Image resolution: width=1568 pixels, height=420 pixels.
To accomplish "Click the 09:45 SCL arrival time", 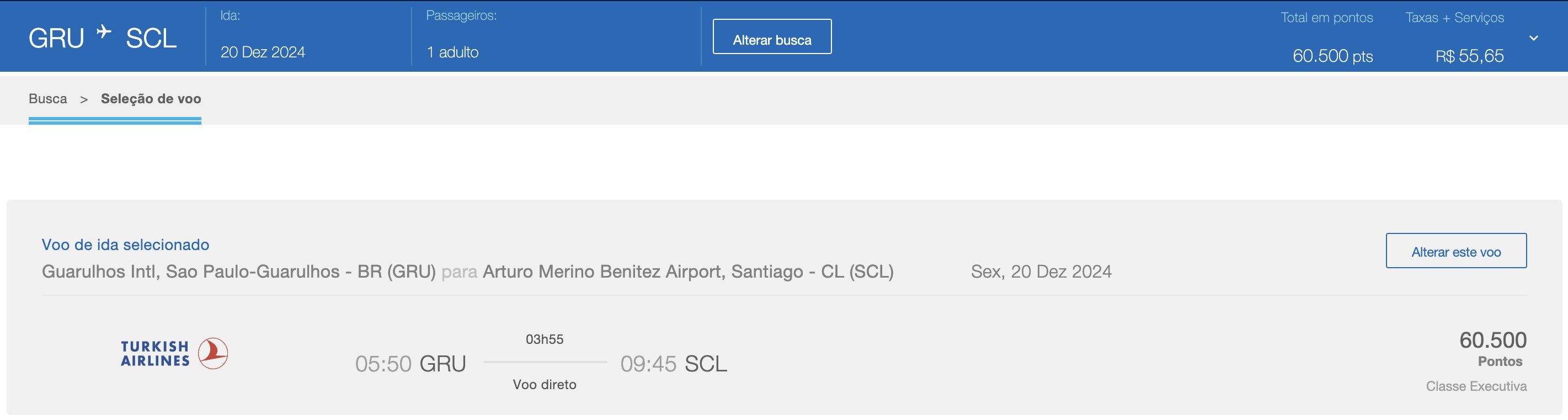I will 673,364.
